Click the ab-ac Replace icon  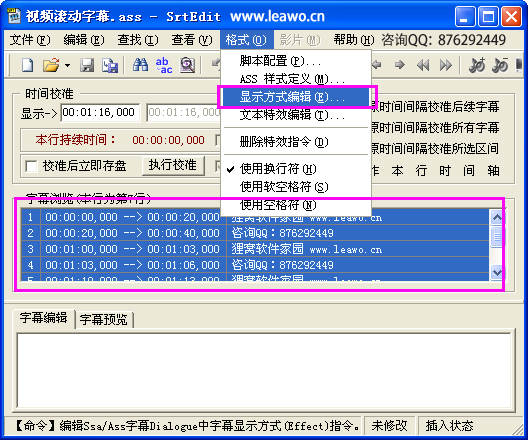pyautogui.click(x=164, y=65)
